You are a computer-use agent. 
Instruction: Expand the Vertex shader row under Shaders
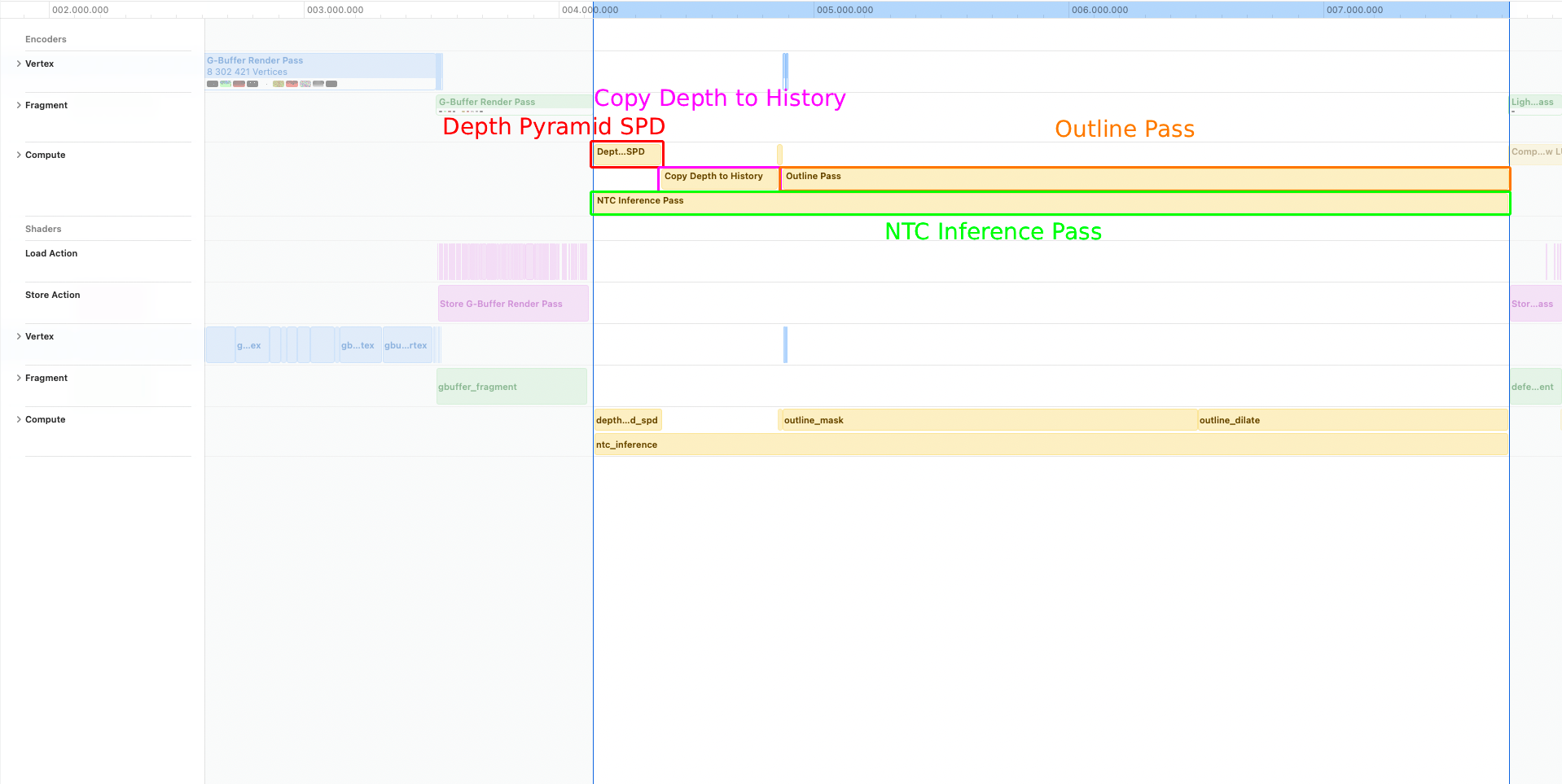[19, 336]
